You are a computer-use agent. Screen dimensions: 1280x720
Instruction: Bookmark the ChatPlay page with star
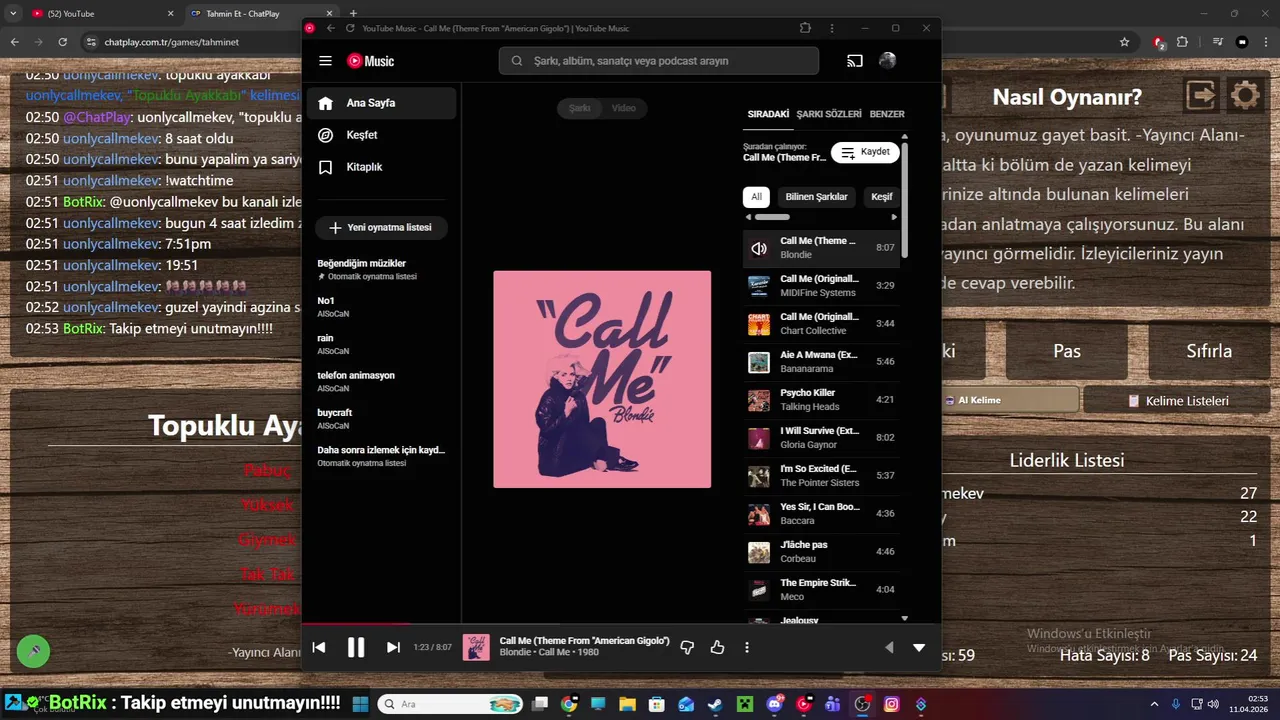click(x=1124, y=42)
